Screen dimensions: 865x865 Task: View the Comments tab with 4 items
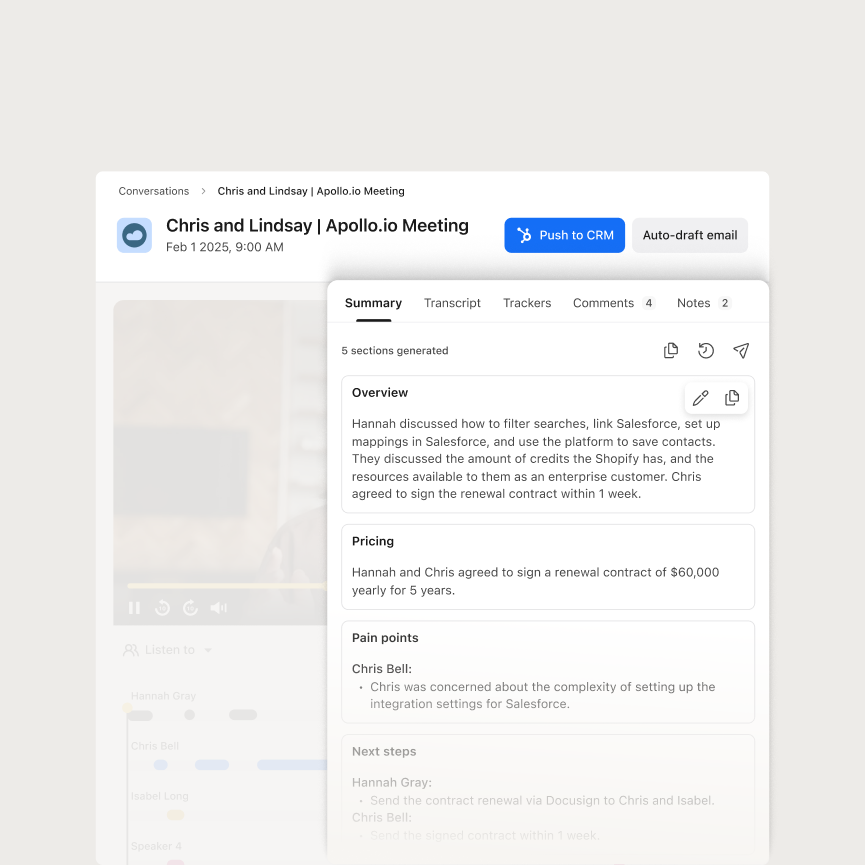[x=603, y=303]
